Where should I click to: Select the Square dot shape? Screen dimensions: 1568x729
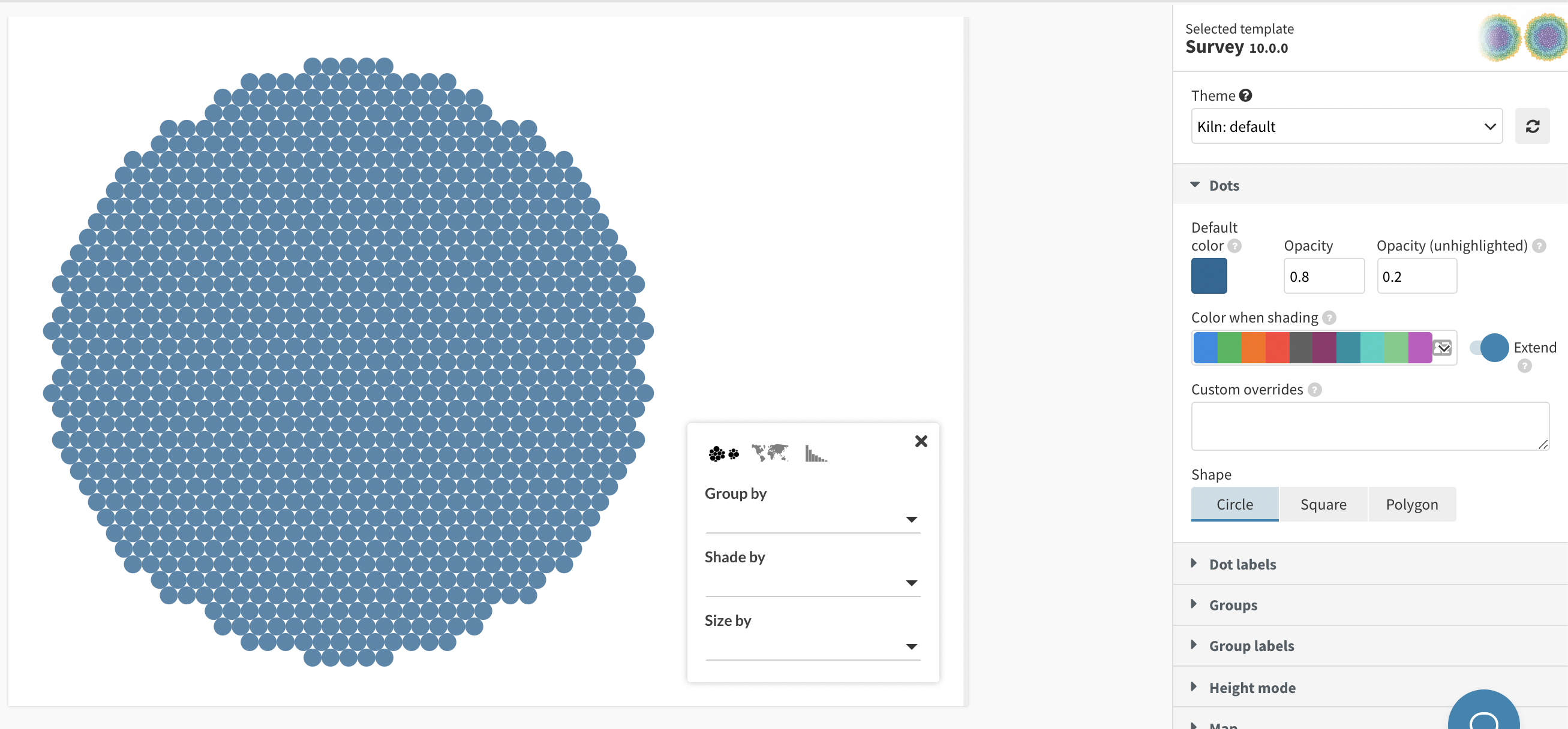point(1323,504)
